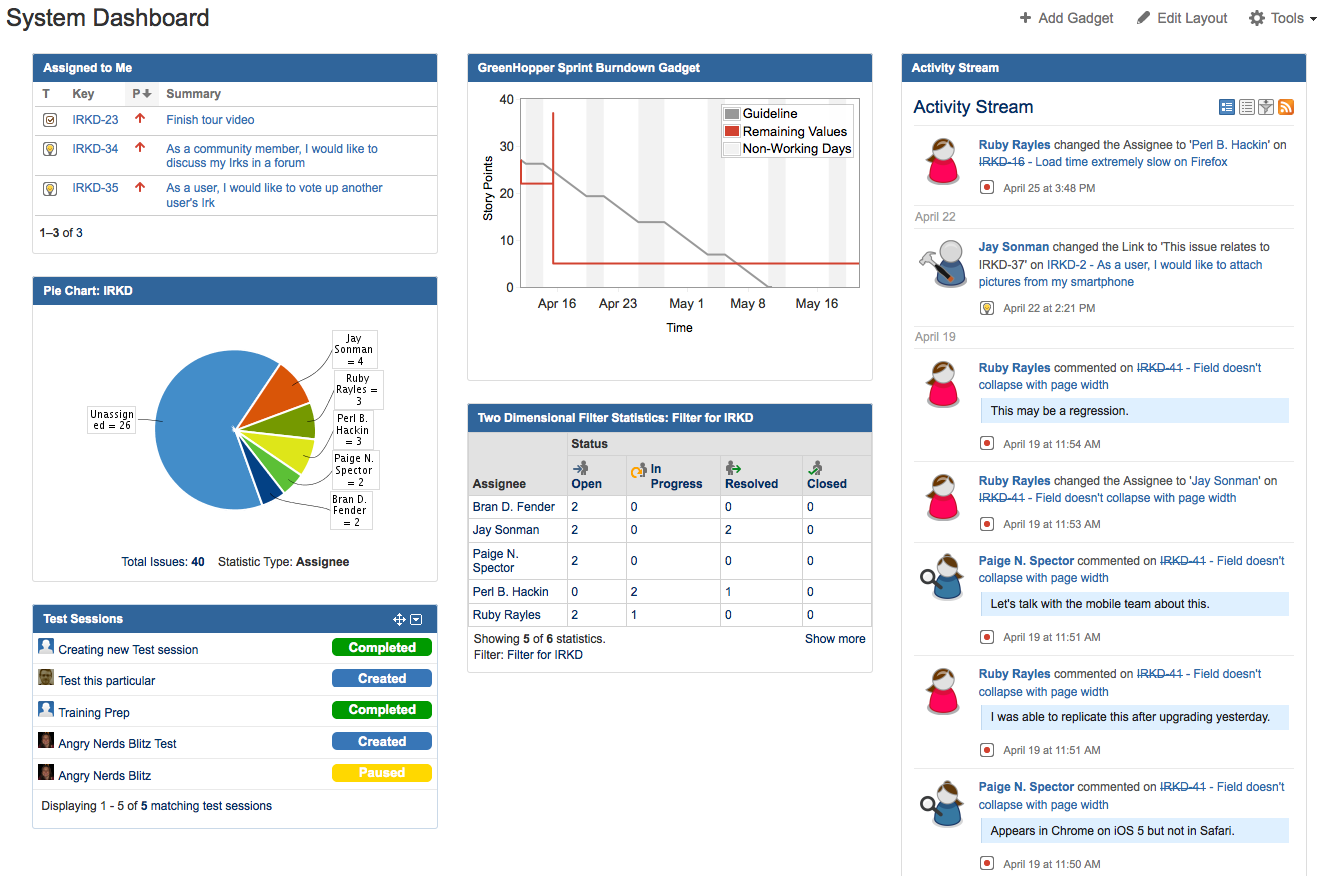Click Show more in filter statistics

click(835, 638)
